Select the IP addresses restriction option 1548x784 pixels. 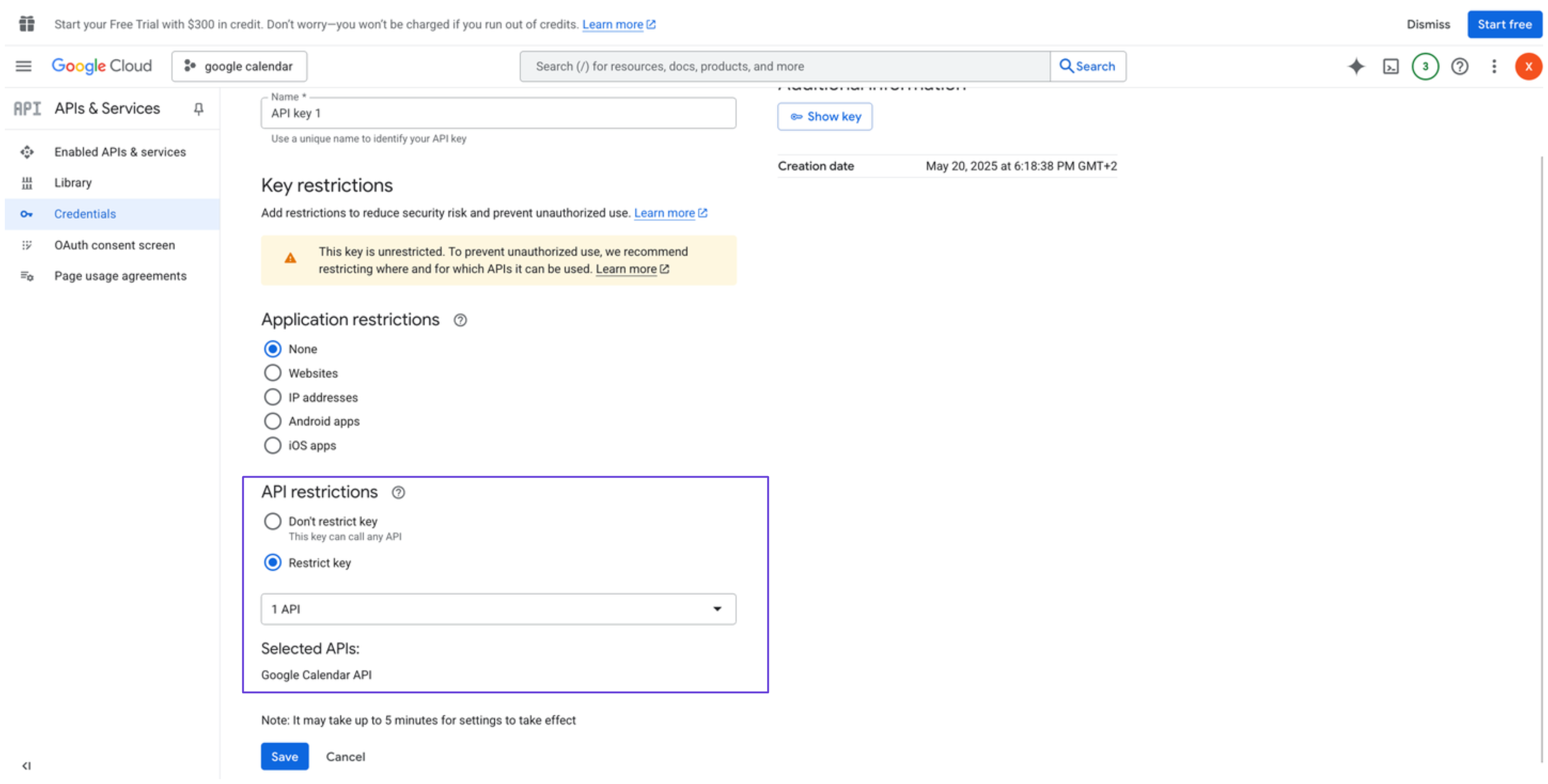click(x=273, y=397)
